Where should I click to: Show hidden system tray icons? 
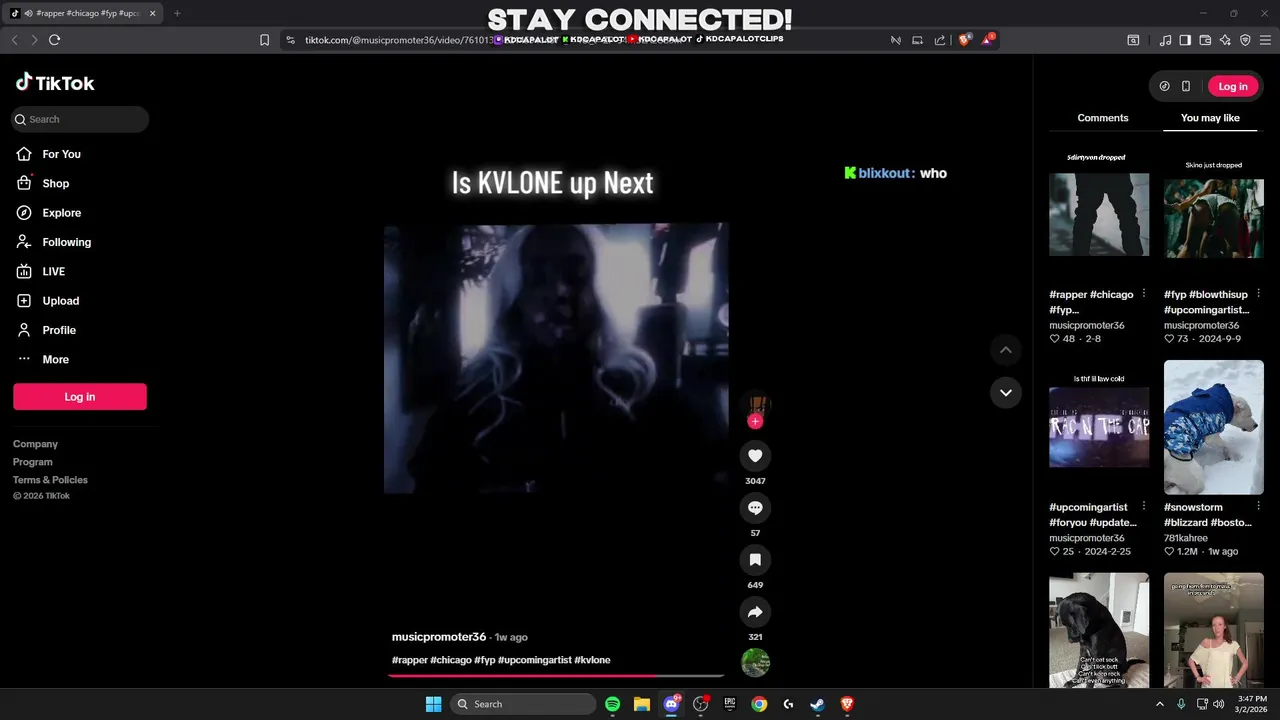point(1160,704)
